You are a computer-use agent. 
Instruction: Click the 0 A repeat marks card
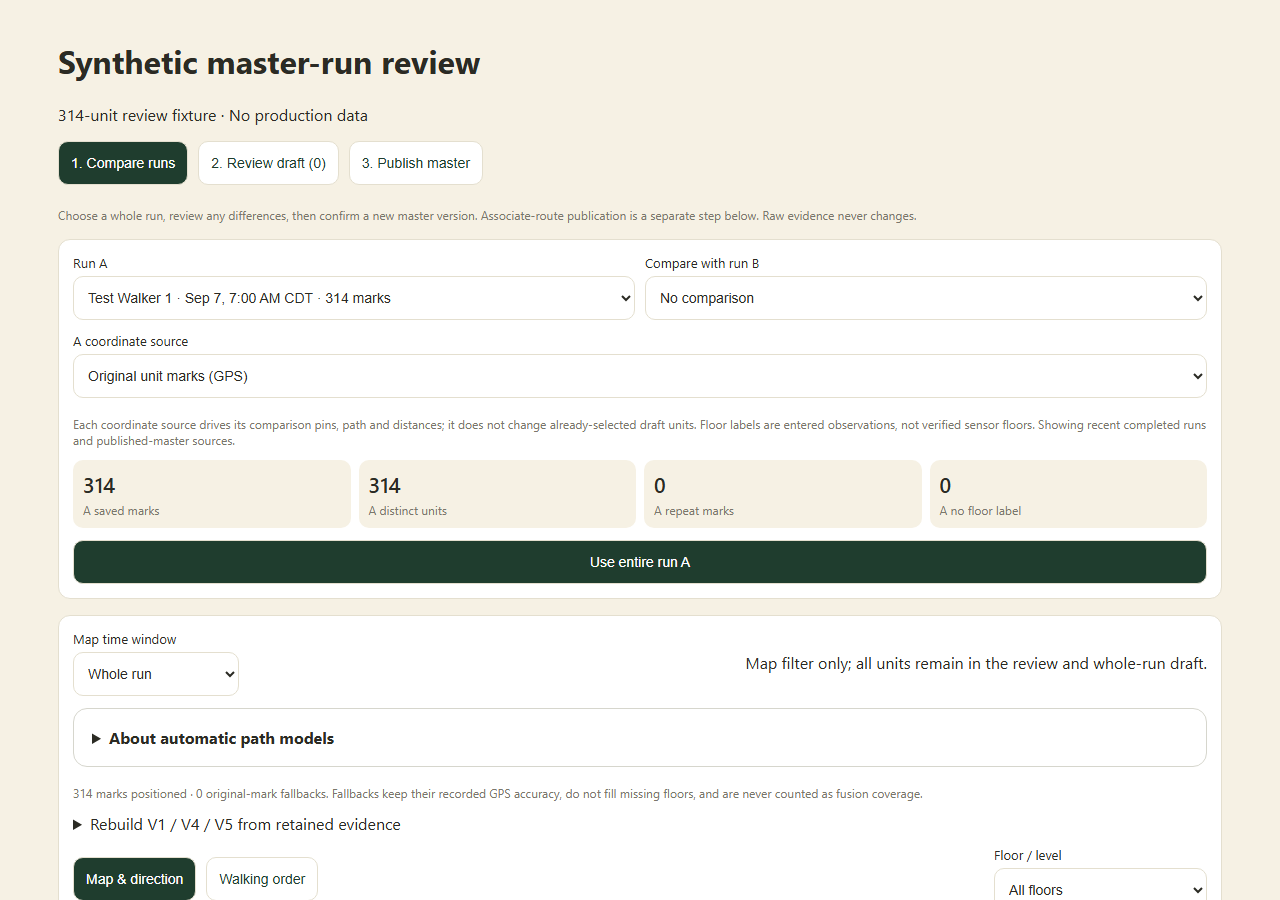pyautogui.click(x=783, y=494)
